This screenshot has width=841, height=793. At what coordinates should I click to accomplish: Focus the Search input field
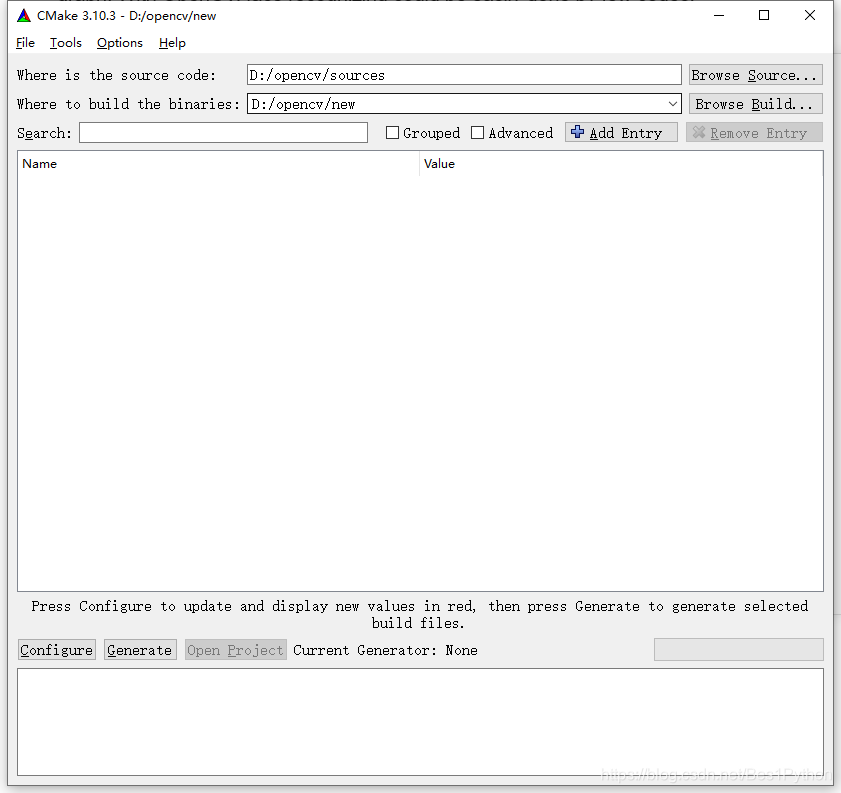[223, 133]
